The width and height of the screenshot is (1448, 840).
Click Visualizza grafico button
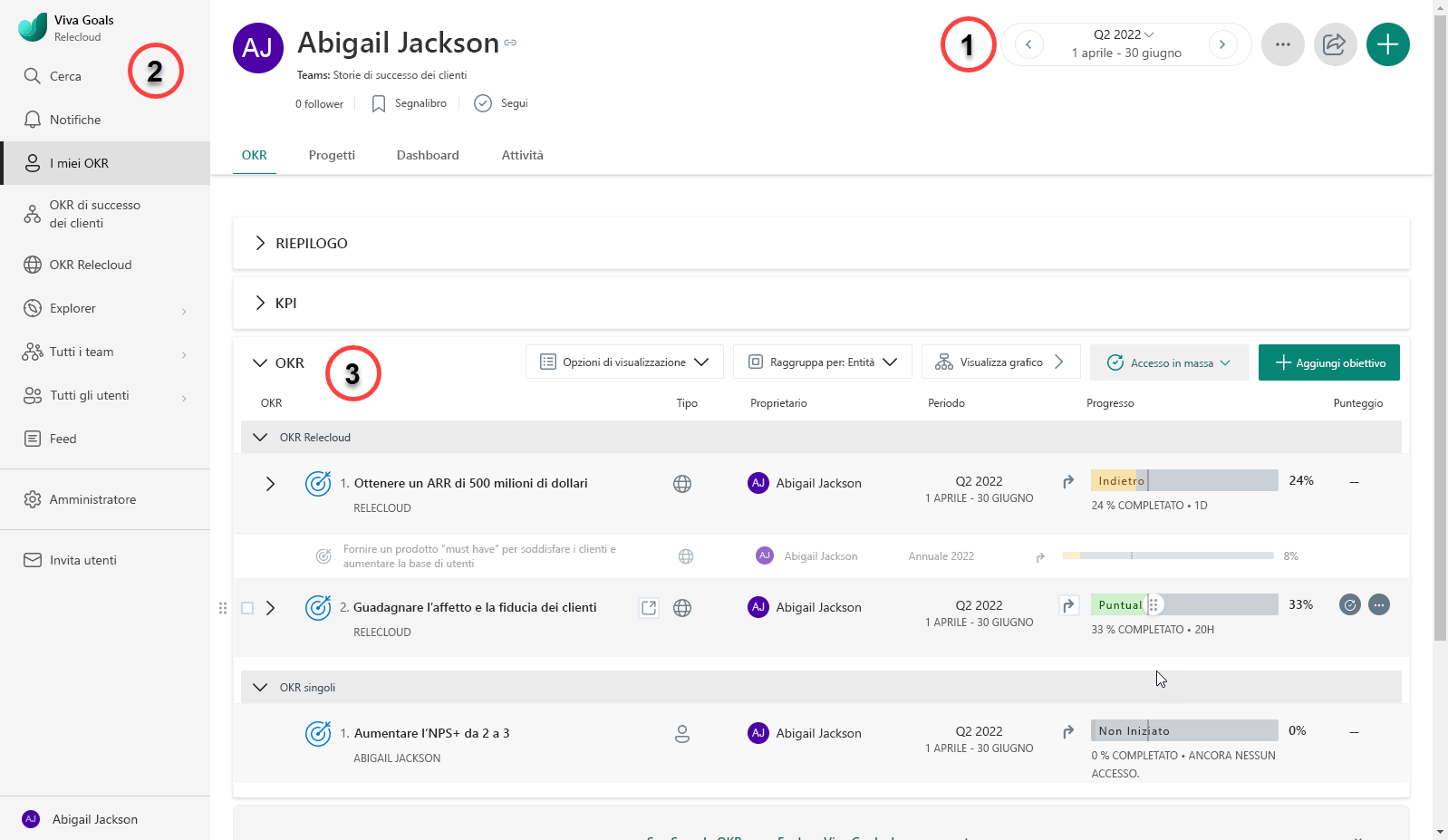pos(1001,362)
